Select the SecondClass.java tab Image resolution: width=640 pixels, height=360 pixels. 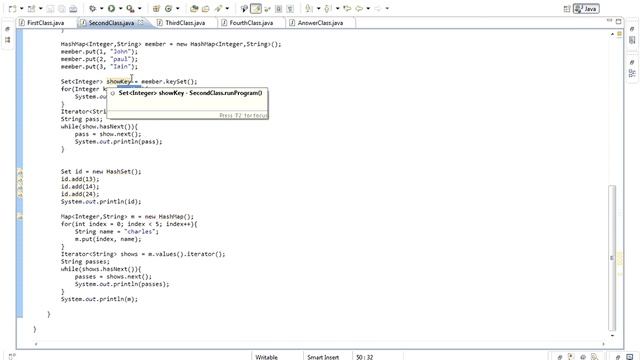(x=111, y=23)
